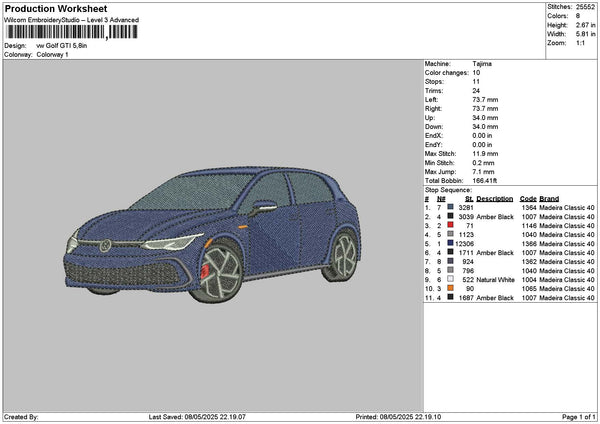Click the Max Jump value '7.1 mm'
The image size is (600, 424).
pos(483,172)
